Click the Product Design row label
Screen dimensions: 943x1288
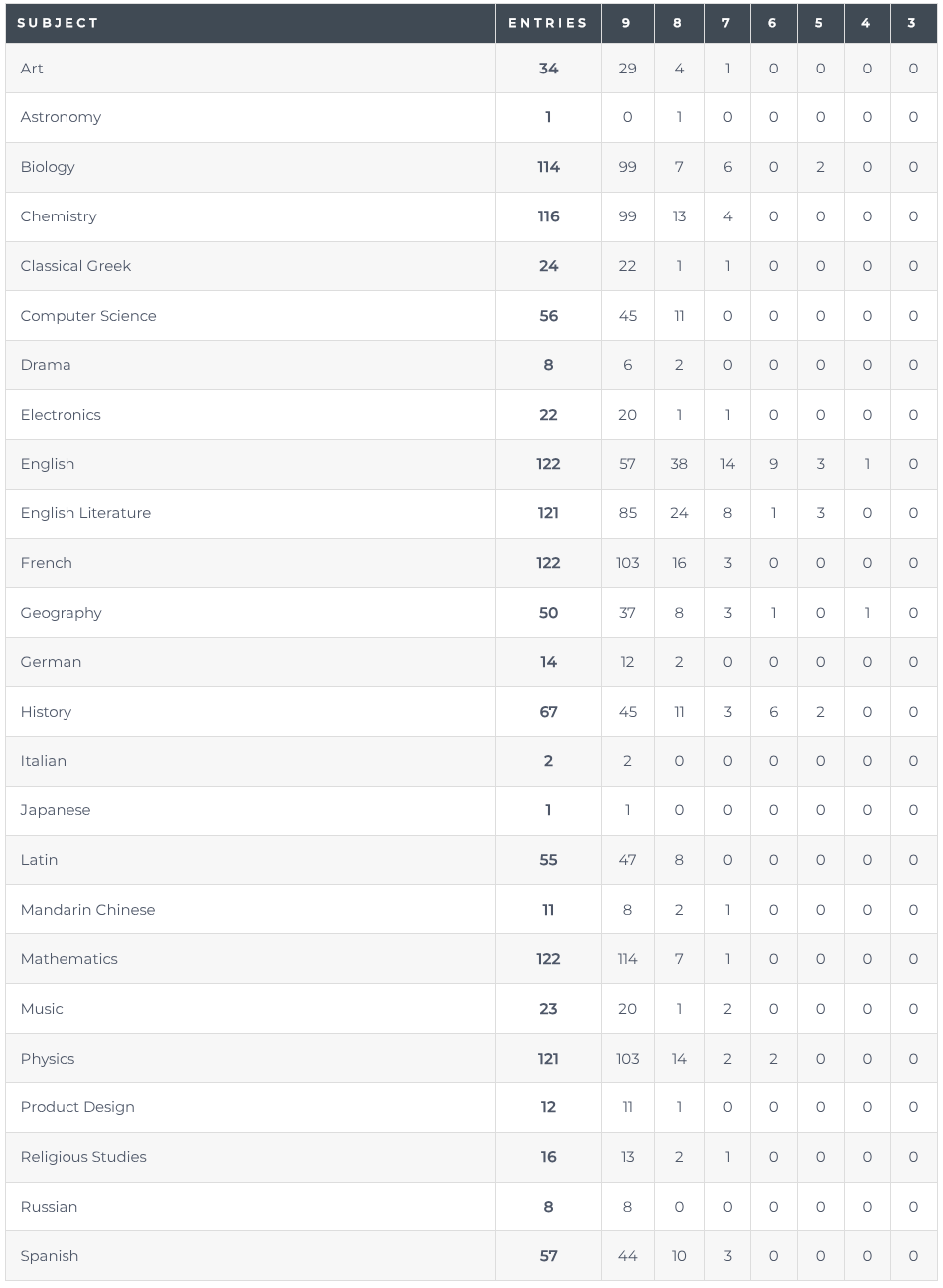[77, 1107]
